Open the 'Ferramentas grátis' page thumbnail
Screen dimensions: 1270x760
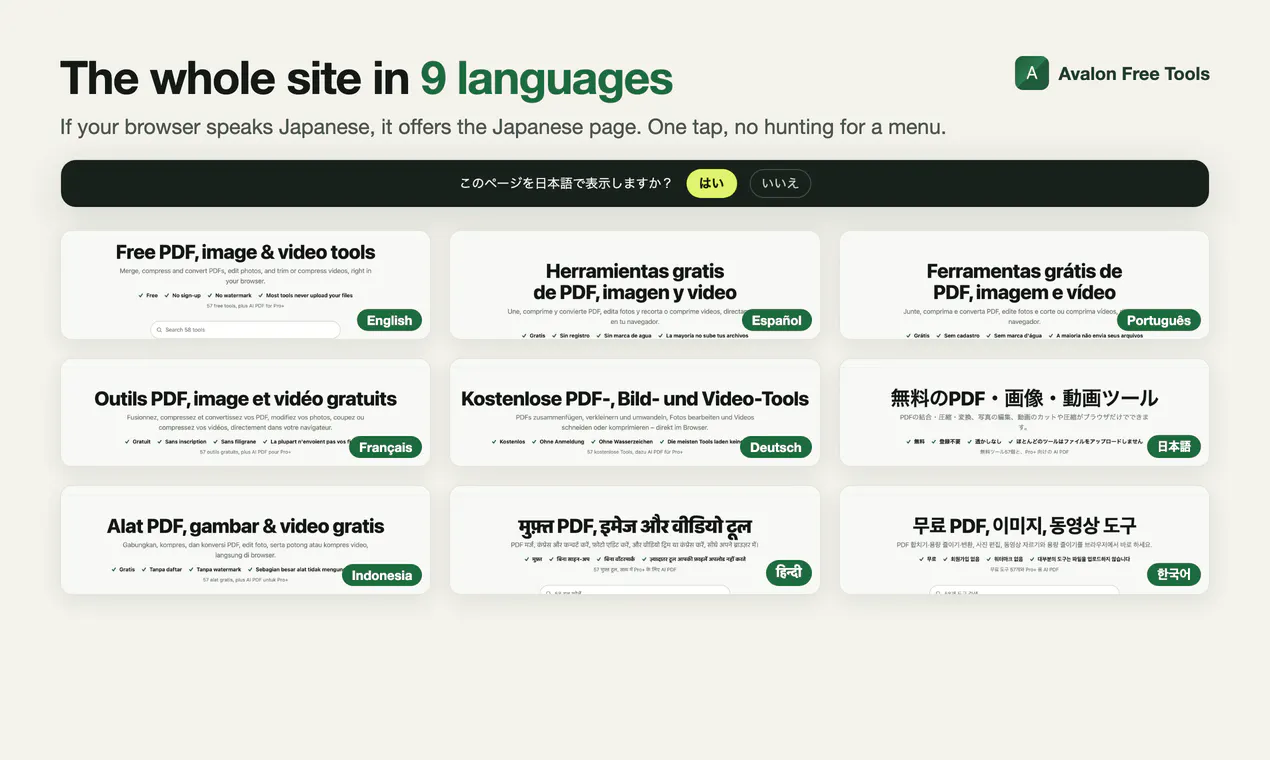coord(1024,285)
